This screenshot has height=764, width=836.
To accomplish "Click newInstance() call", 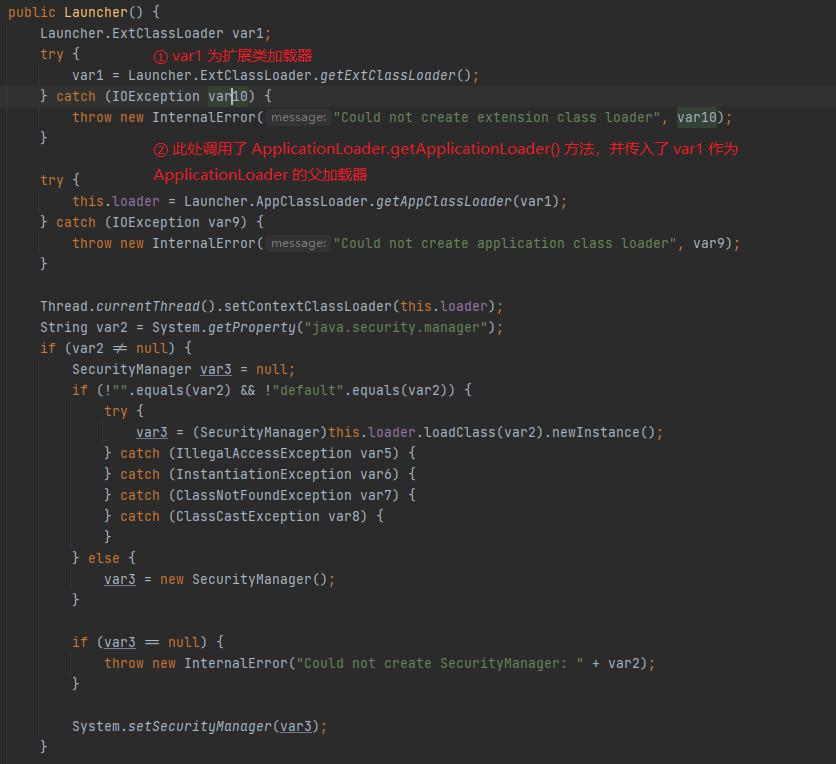I will click(x=603, y=432).
